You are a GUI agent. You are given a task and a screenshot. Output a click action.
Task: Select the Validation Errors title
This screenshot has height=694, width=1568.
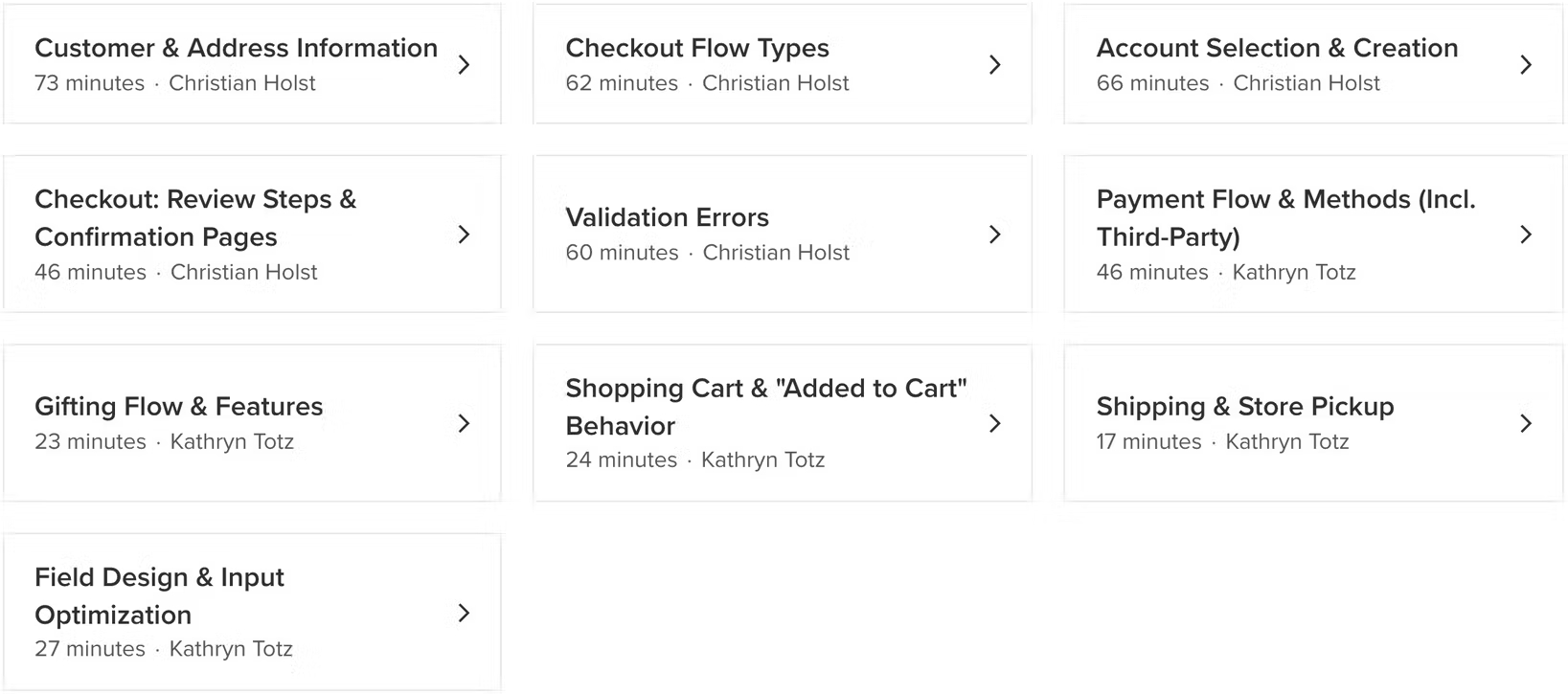tap(667, 217)
